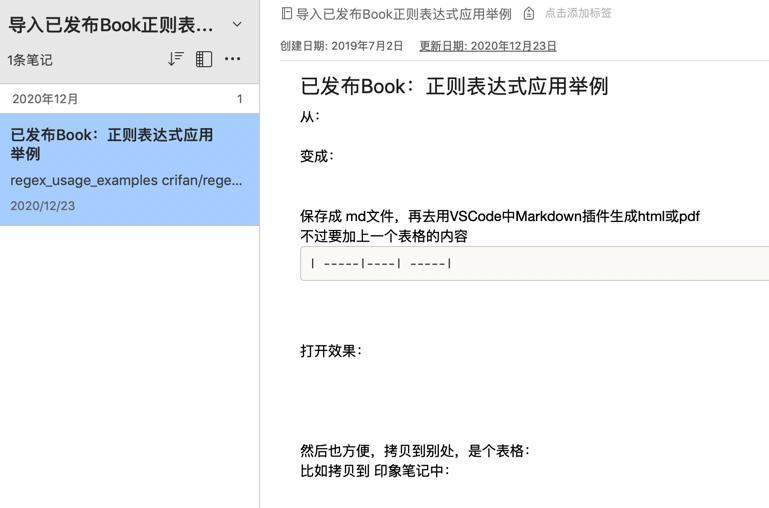Expand the notebook title dropdown chevron
769x508 pixels.
coord(237,24)
